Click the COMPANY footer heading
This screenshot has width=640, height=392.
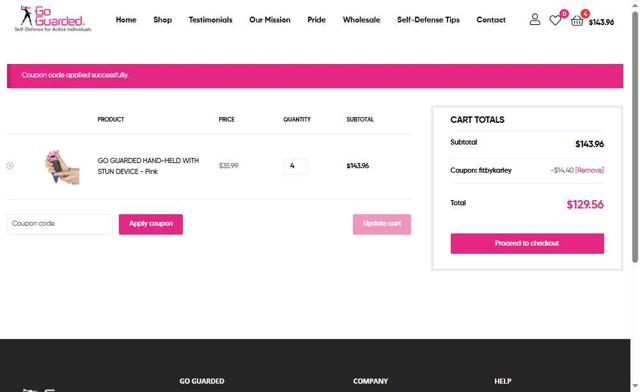[370, 381]
